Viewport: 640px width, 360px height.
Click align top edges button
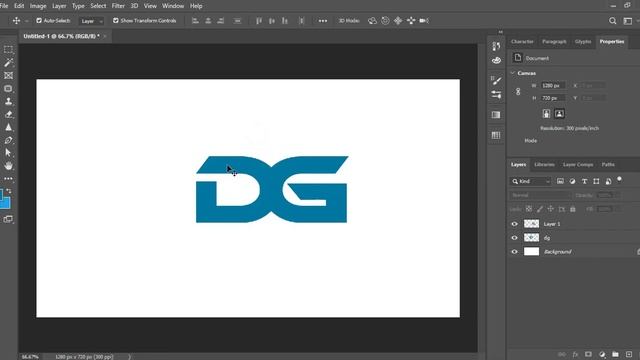(259, 21)
